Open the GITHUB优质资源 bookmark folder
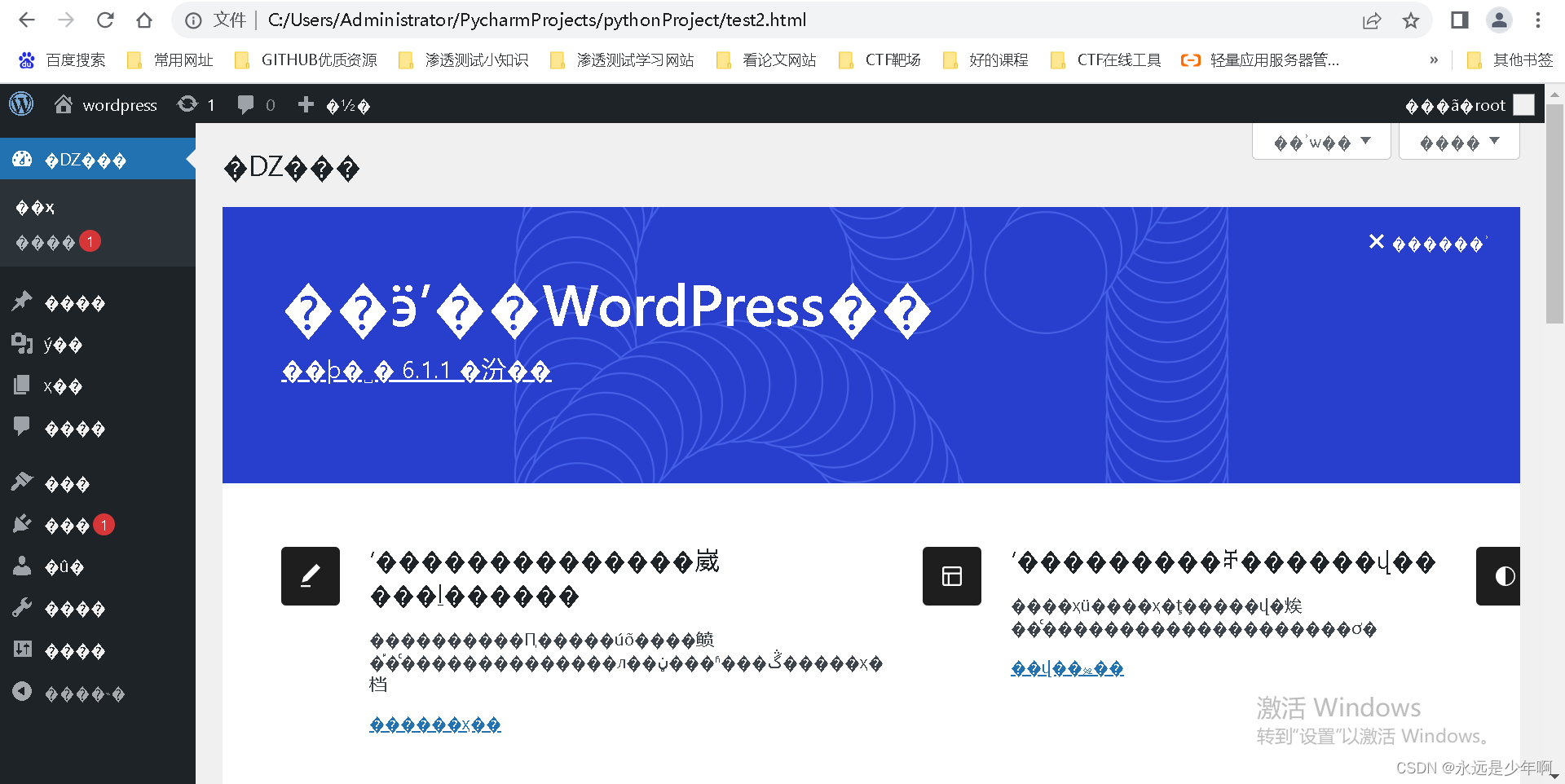The width and height of the screenshot is (1565, 784). click(x=306, y=60)
